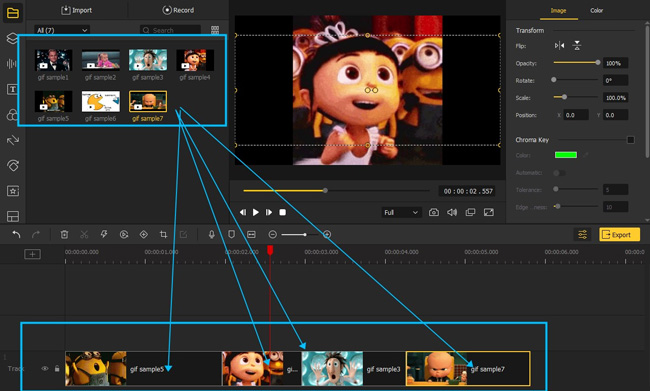Open the Overlays layers sidebar icon

point(12,38)
